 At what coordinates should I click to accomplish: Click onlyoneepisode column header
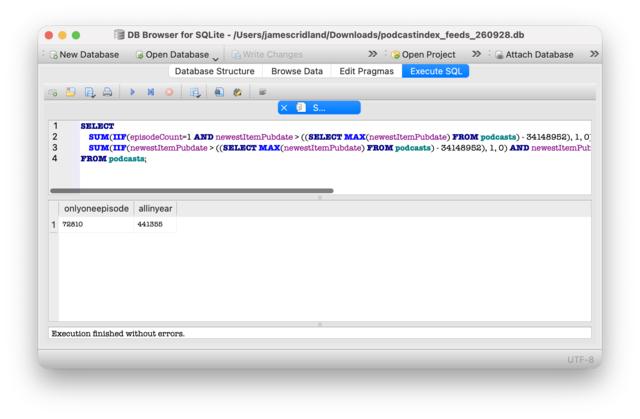pos(96,208)
